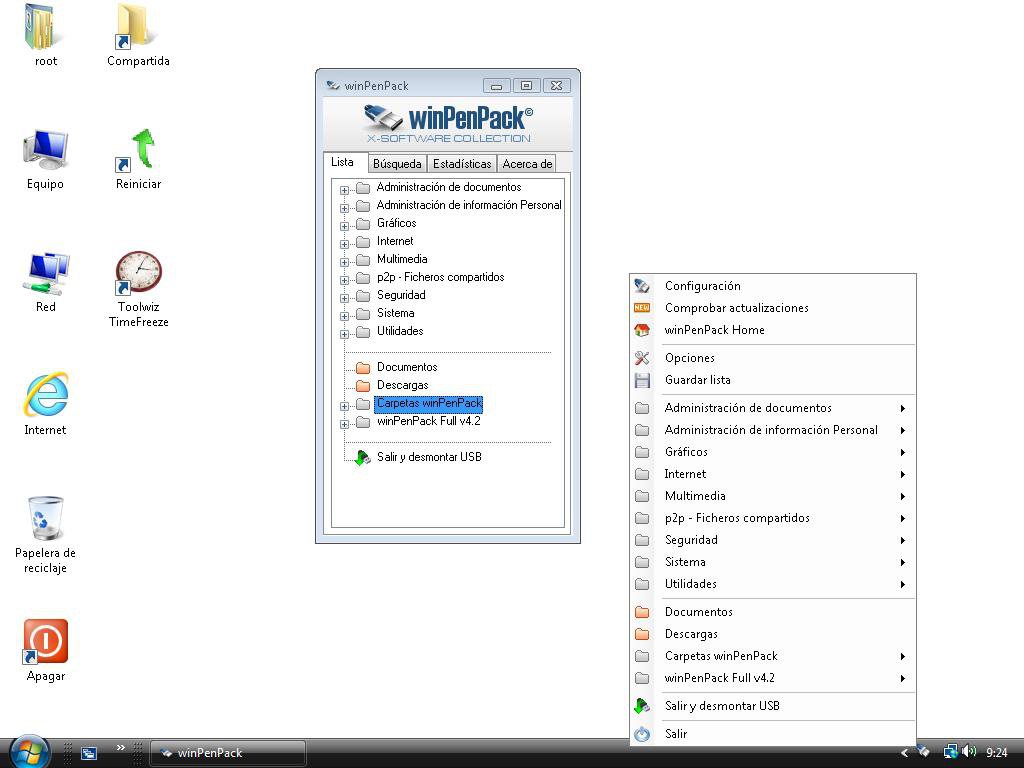Expand the Internet tree node
1024x768 pixels.
(x=344, y=244)
